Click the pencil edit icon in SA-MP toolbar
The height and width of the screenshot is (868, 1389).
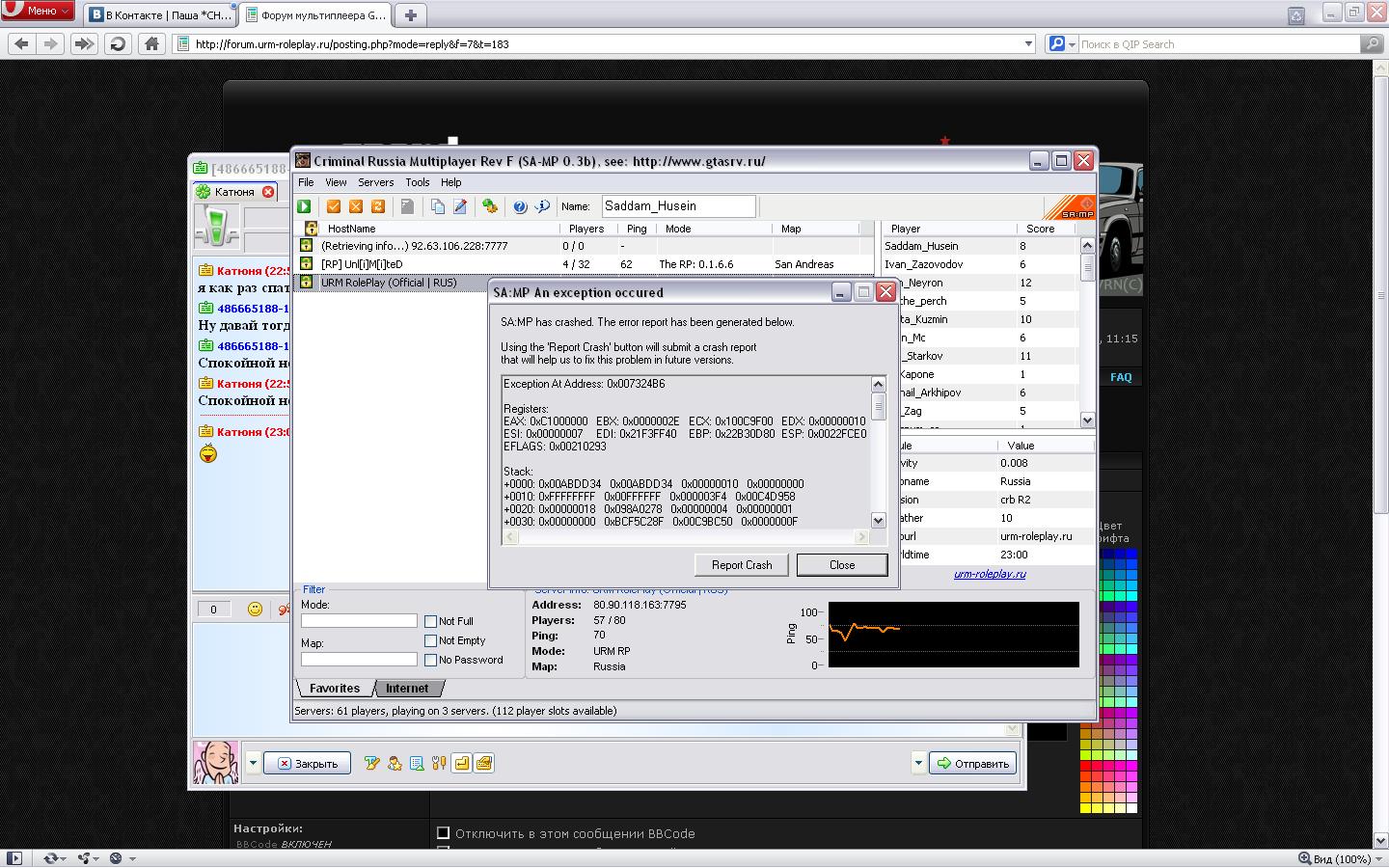pyautogui.click(x=460, y=206)
